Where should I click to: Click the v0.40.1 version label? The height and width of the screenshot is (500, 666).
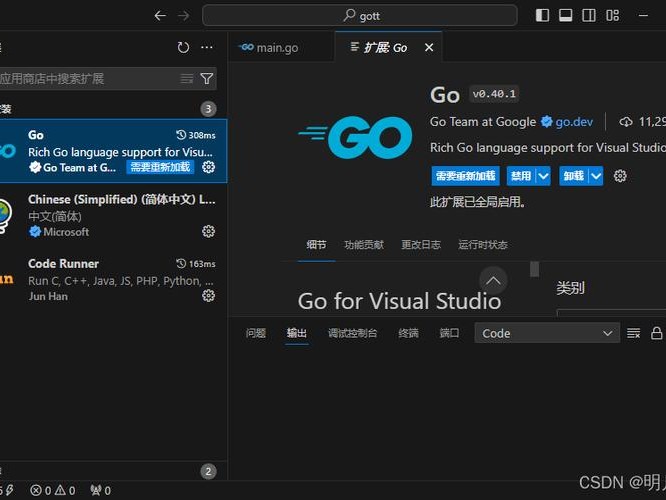tap(494, 94)
